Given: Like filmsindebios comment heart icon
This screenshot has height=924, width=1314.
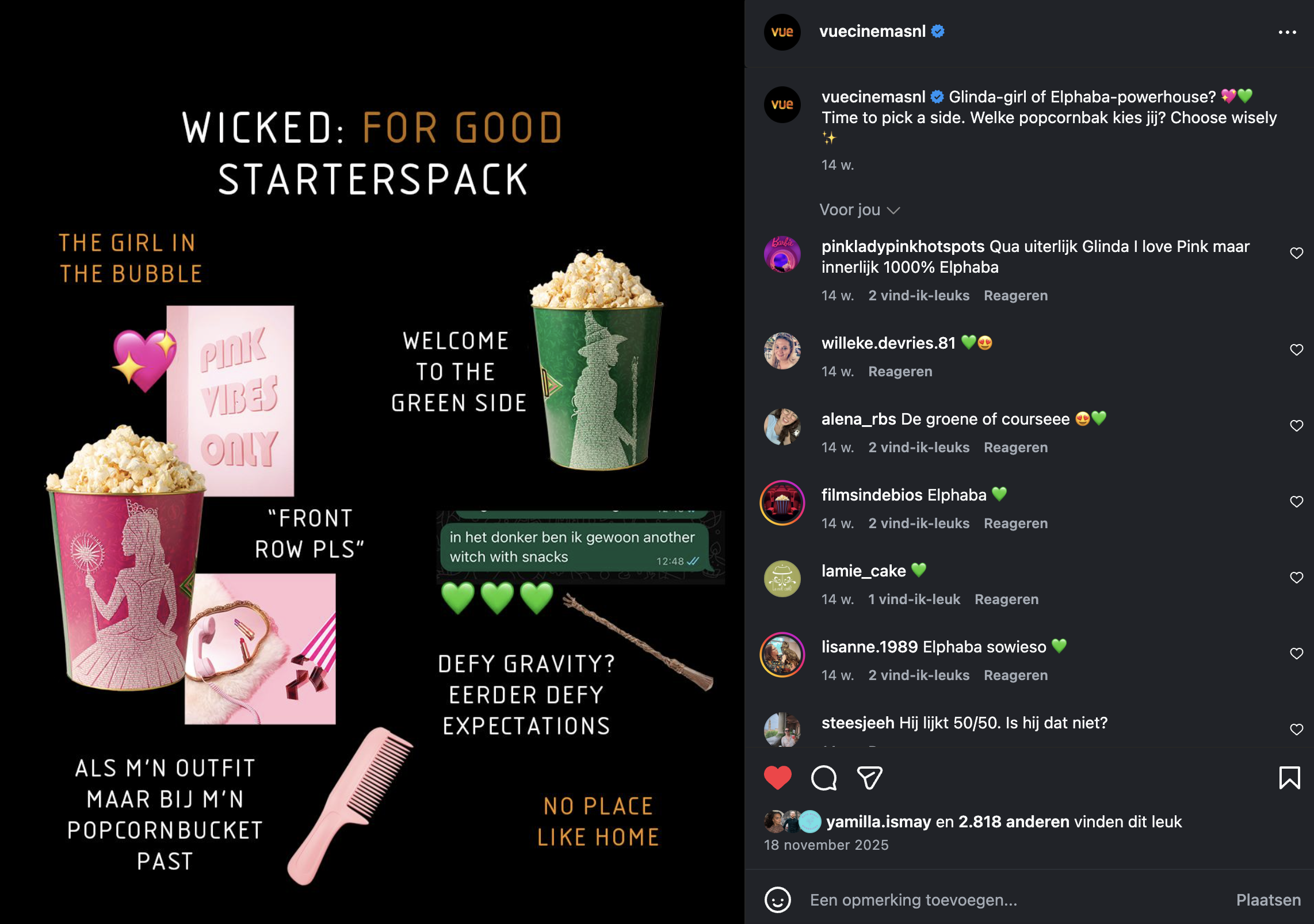Looking at the screenshot, I should coord(1296,502).
